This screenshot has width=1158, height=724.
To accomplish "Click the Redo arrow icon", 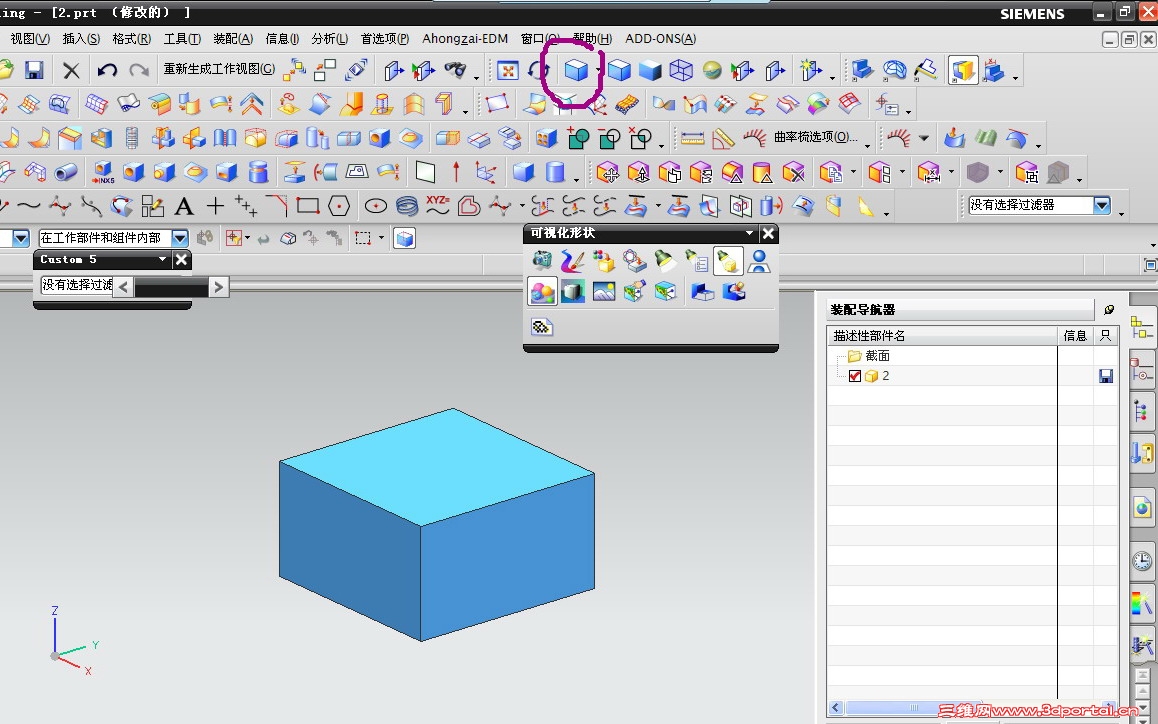I will coord(139,70).
